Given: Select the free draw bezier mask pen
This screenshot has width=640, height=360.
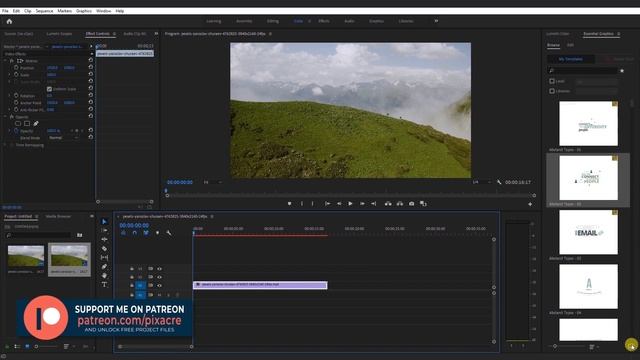Looking at the screenshot, I should [36, 124].
